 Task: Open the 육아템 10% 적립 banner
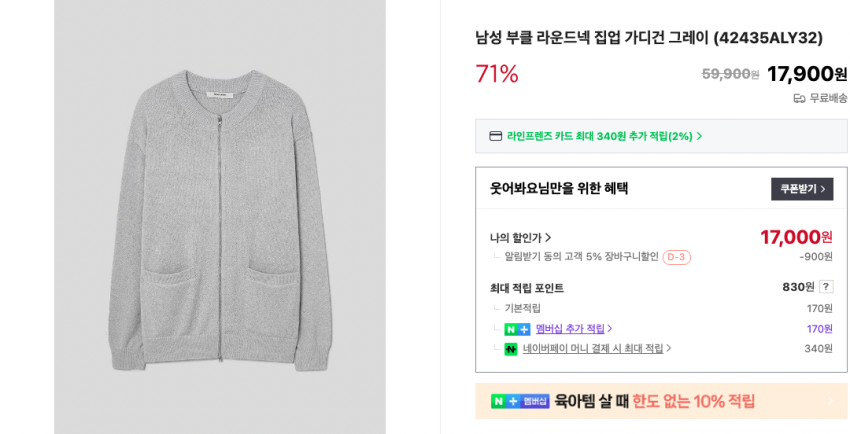click(660, 401)
